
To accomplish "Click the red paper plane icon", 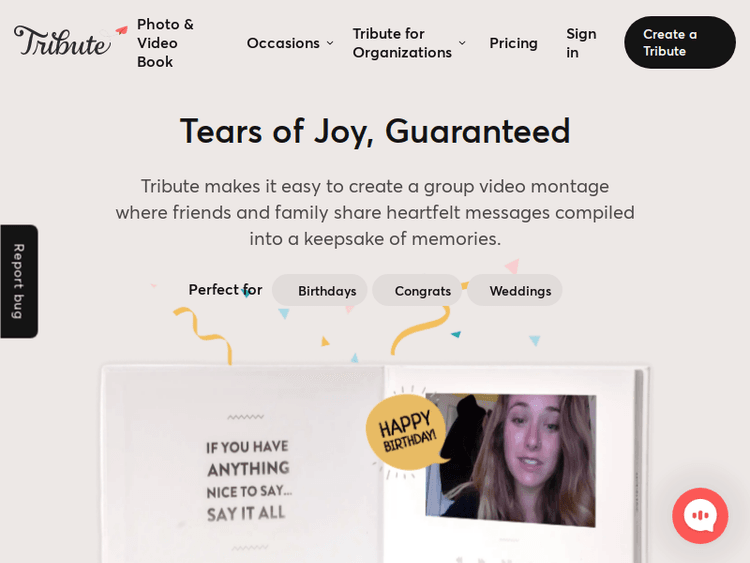I will [122, 30].
